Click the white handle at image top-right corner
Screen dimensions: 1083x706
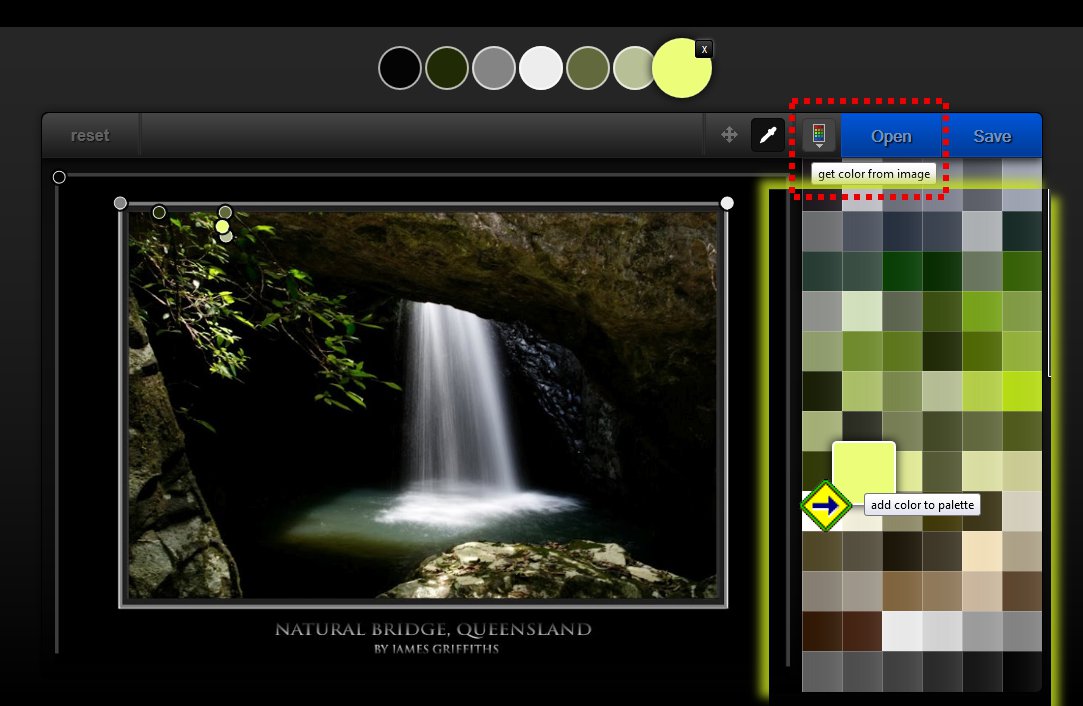coord(727,202)
